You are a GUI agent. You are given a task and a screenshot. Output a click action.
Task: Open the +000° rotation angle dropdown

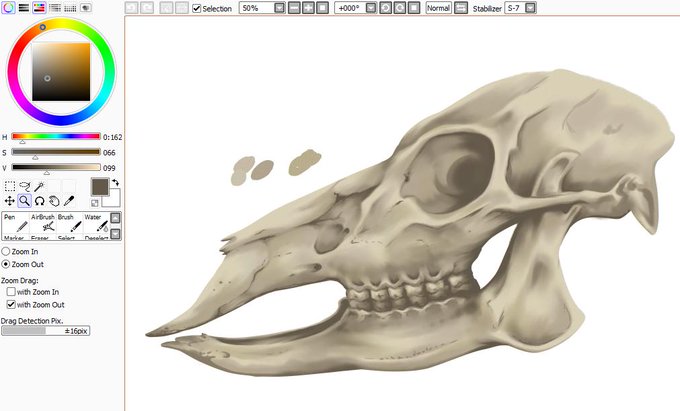pyautogui.click(x=371, y=8)
